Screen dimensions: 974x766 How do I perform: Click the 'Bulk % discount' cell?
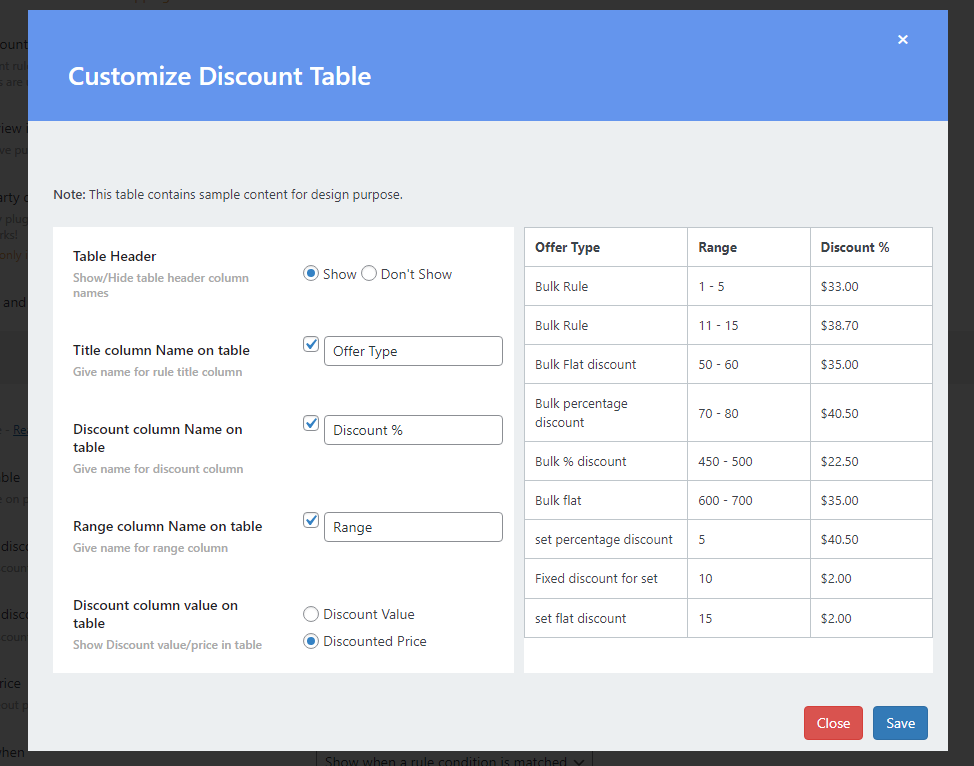(606, 462)
